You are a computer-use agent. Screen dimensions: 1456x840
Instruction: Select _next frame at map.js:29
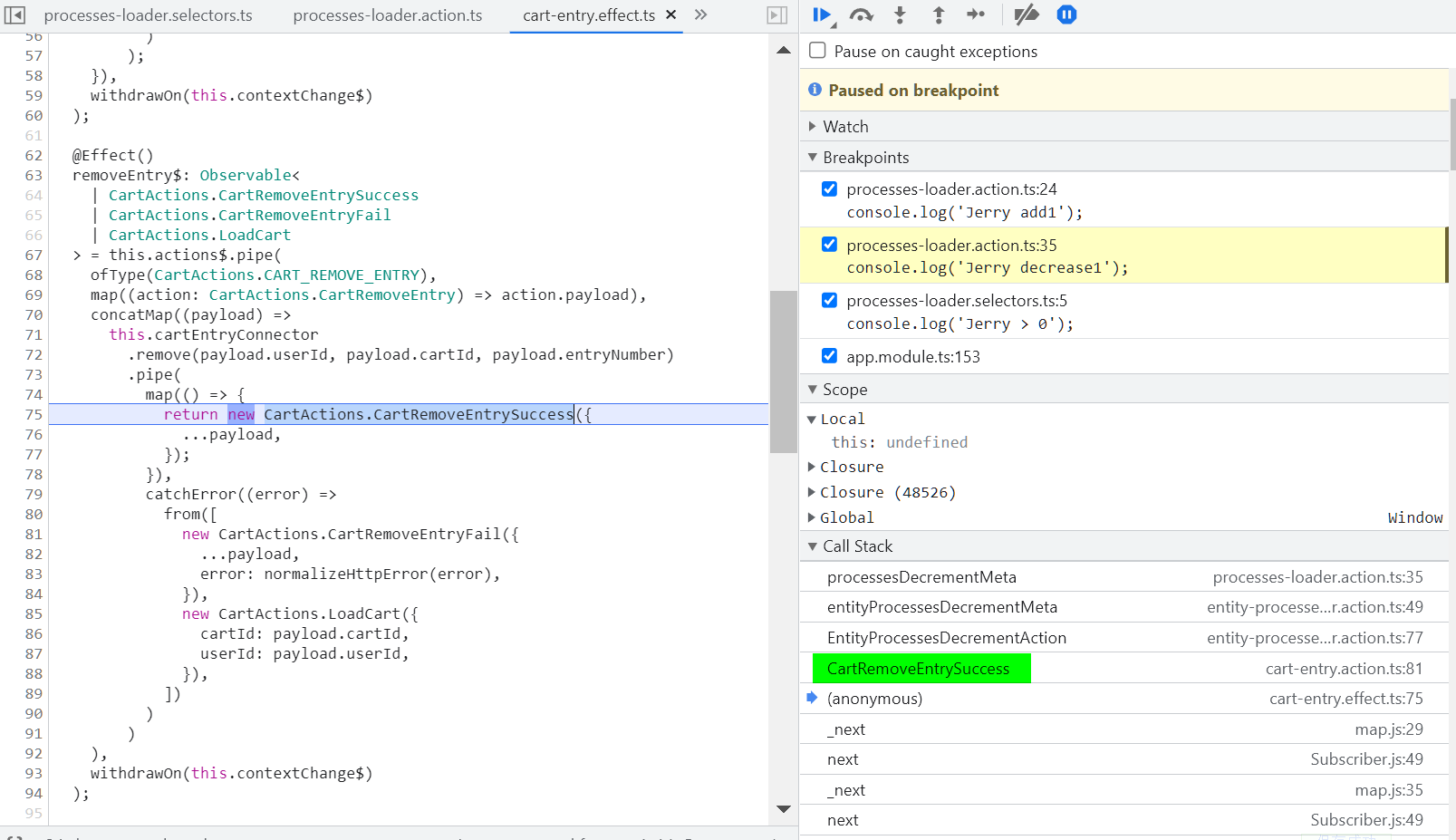point(1124,729)
